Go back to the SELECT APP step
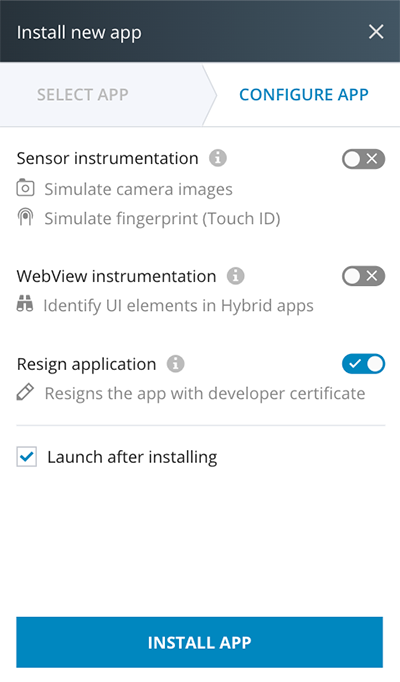Image resolution: width=400 pixels, height=682 pixels. point(83,94)
